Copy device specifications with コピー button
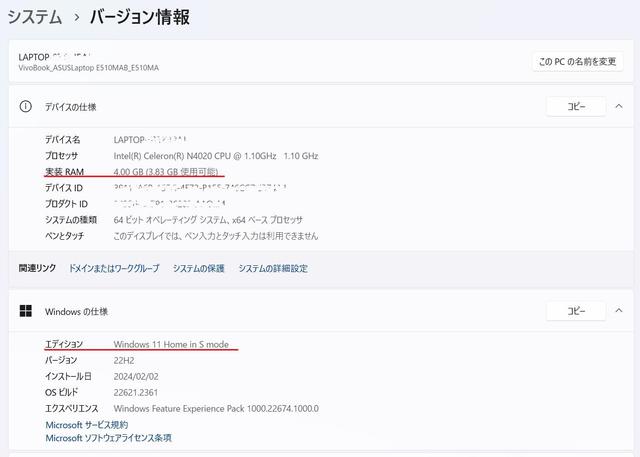Viewport: 640px width, 457px height. tap(576, 106)
